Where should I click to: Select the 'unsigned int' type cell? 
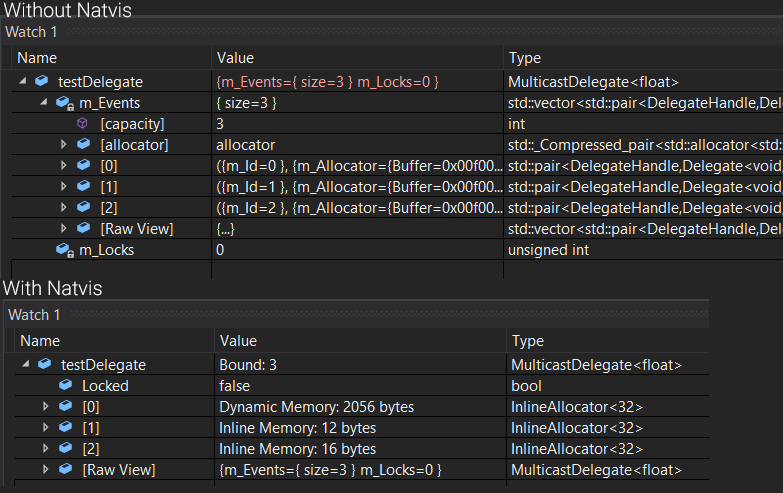point(548,250)
